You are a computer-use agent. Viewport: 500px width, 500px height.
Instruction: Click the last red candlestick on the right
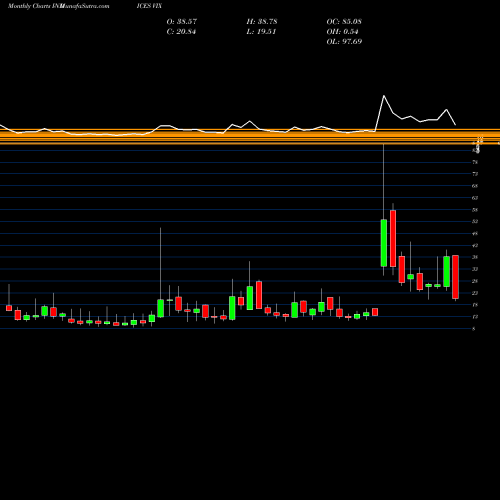455,277
